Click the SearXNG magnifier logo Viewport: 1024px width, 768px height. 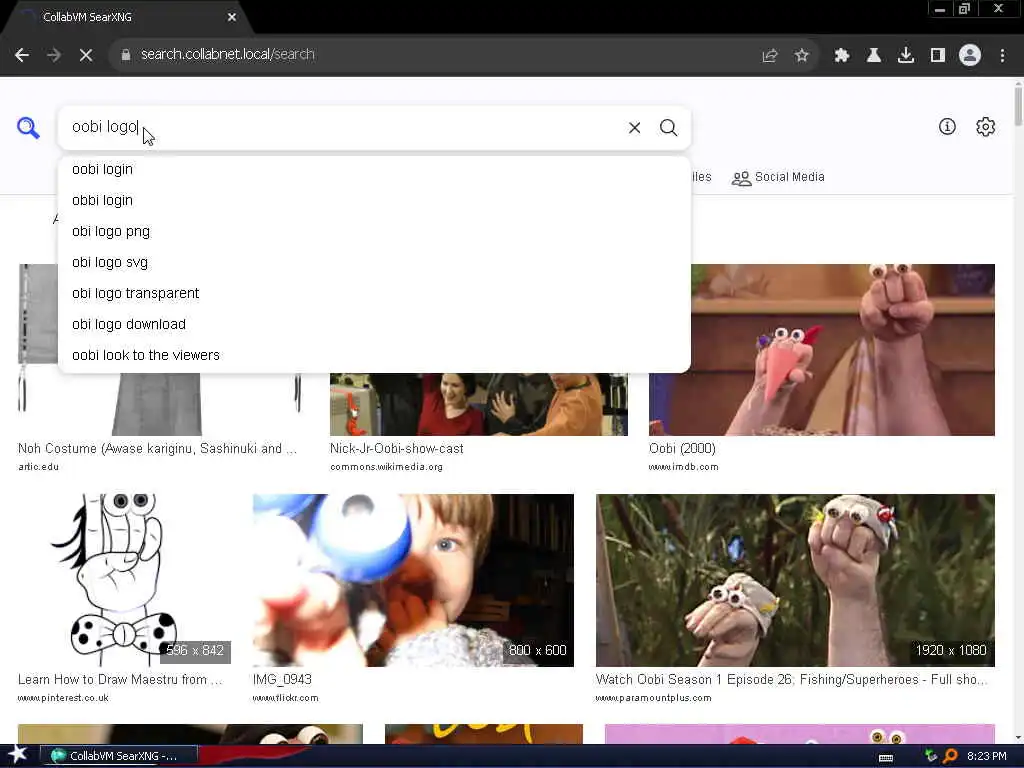28,127
